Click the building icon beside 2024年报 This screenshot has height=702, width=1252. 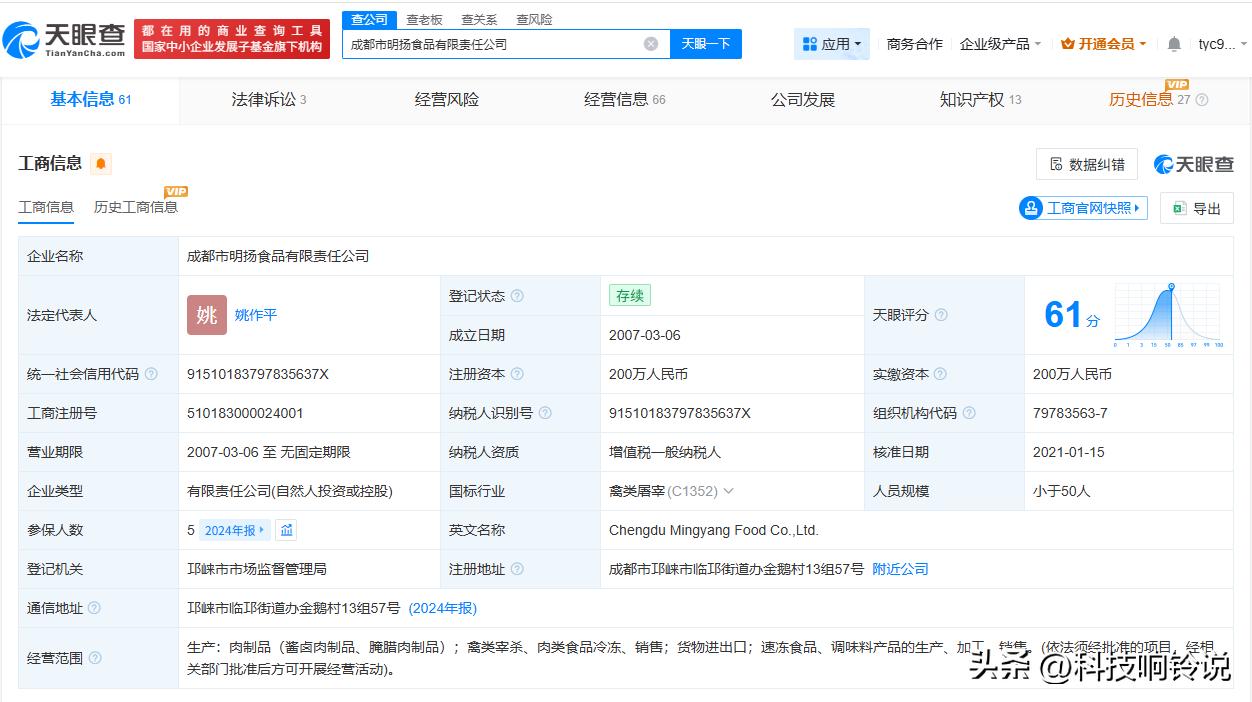point(287,531)
